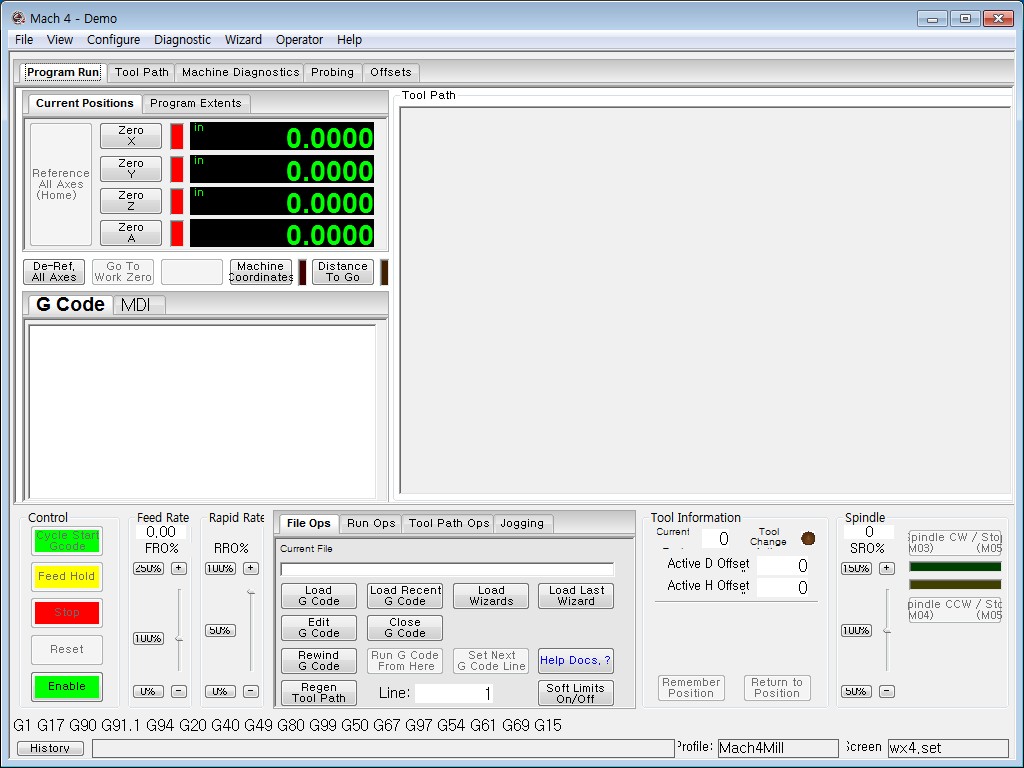
Task: Increase feed rate override with plus button
Action: coord(179,568)
